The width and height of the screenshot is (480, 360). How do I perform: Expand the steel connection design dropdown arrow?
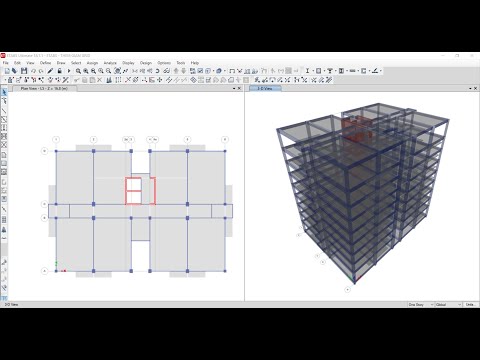381,71
